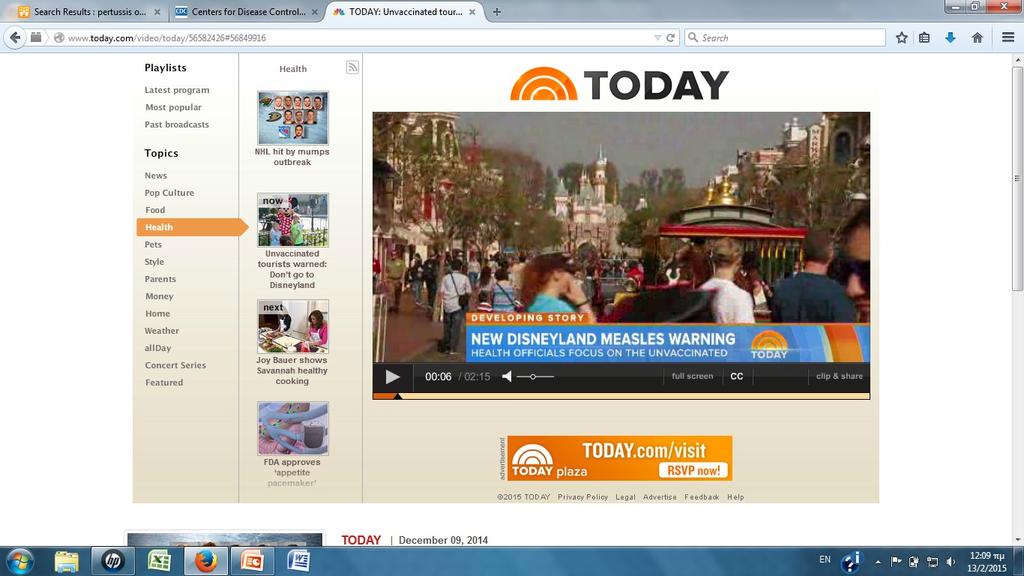Select Most popular playlist
The height and width of the screenshot is (576, 1024).
(173, 107)
